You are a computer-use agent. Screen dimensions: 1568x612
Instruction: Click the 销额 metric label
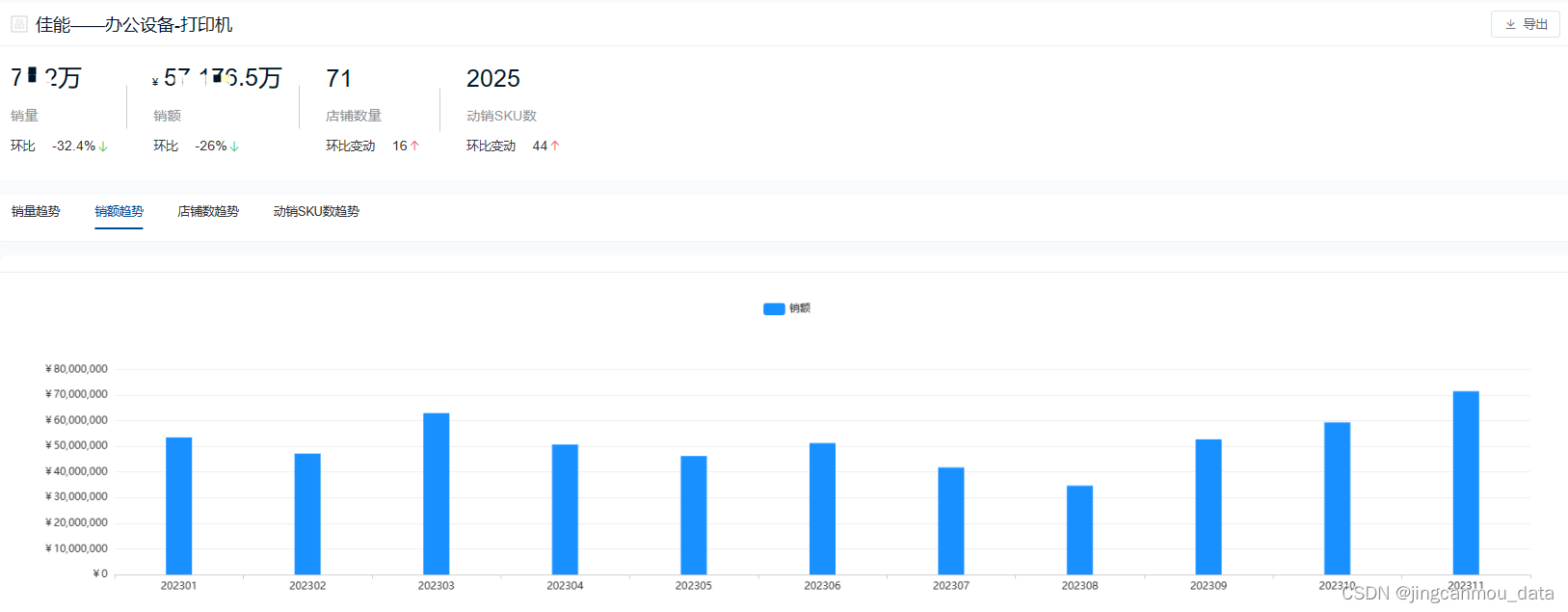coord(167,116)
